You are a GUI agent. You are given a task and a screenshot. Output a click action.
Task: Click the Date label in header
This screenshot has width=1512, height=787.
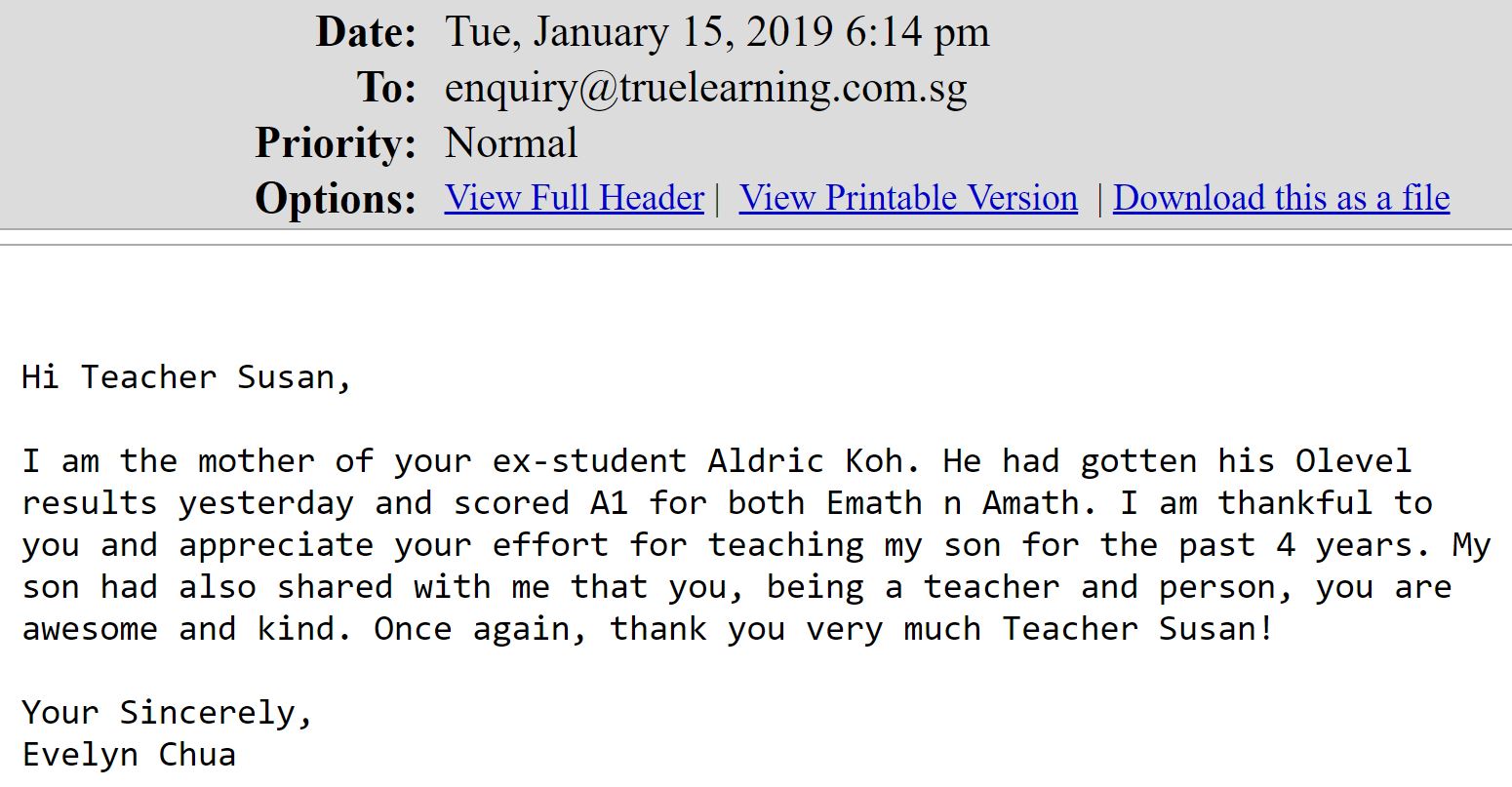pyautogui.click(x=366, y=33)
